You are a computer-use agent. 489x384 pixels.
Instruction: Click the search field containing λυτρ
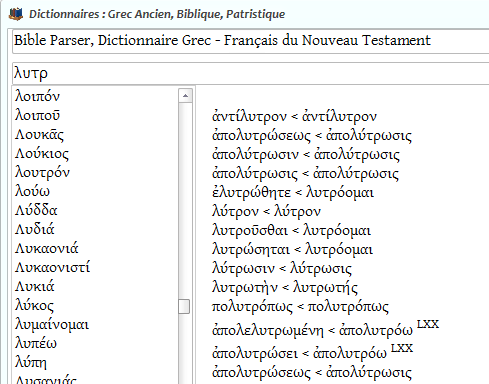point(251,73)
